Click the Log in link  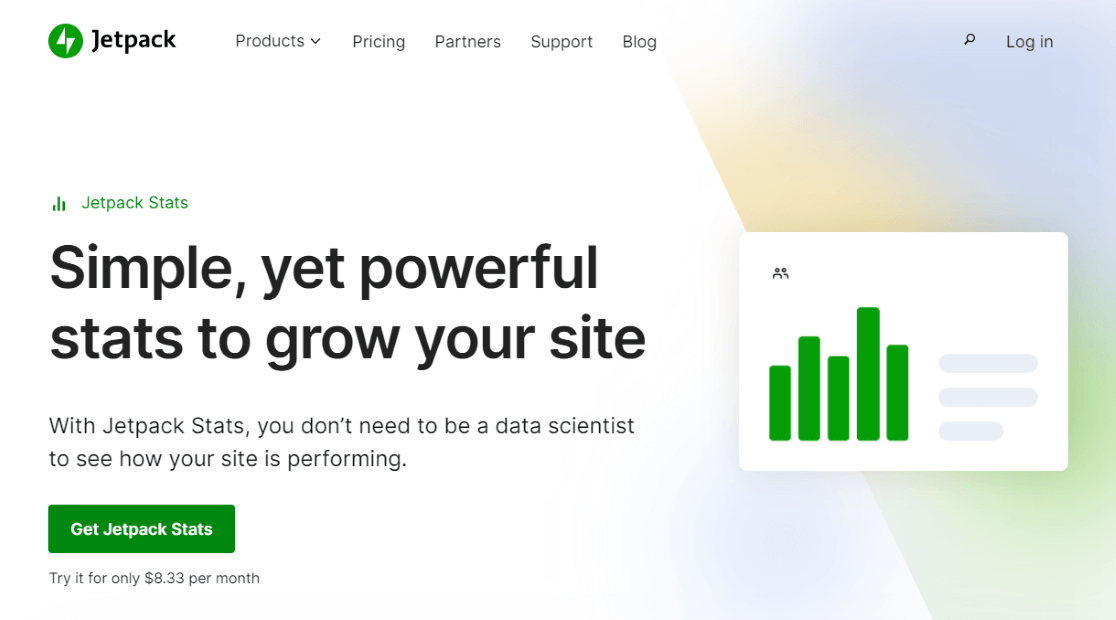pos(1029,42)
